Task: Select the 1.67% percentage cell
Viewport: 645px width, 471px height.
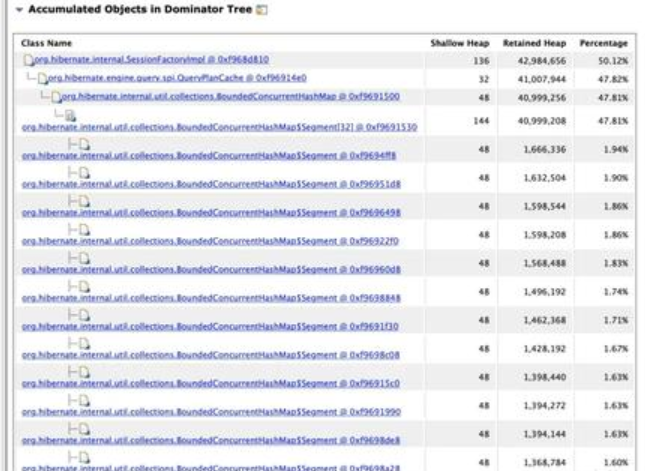Action: click(616, 349)
